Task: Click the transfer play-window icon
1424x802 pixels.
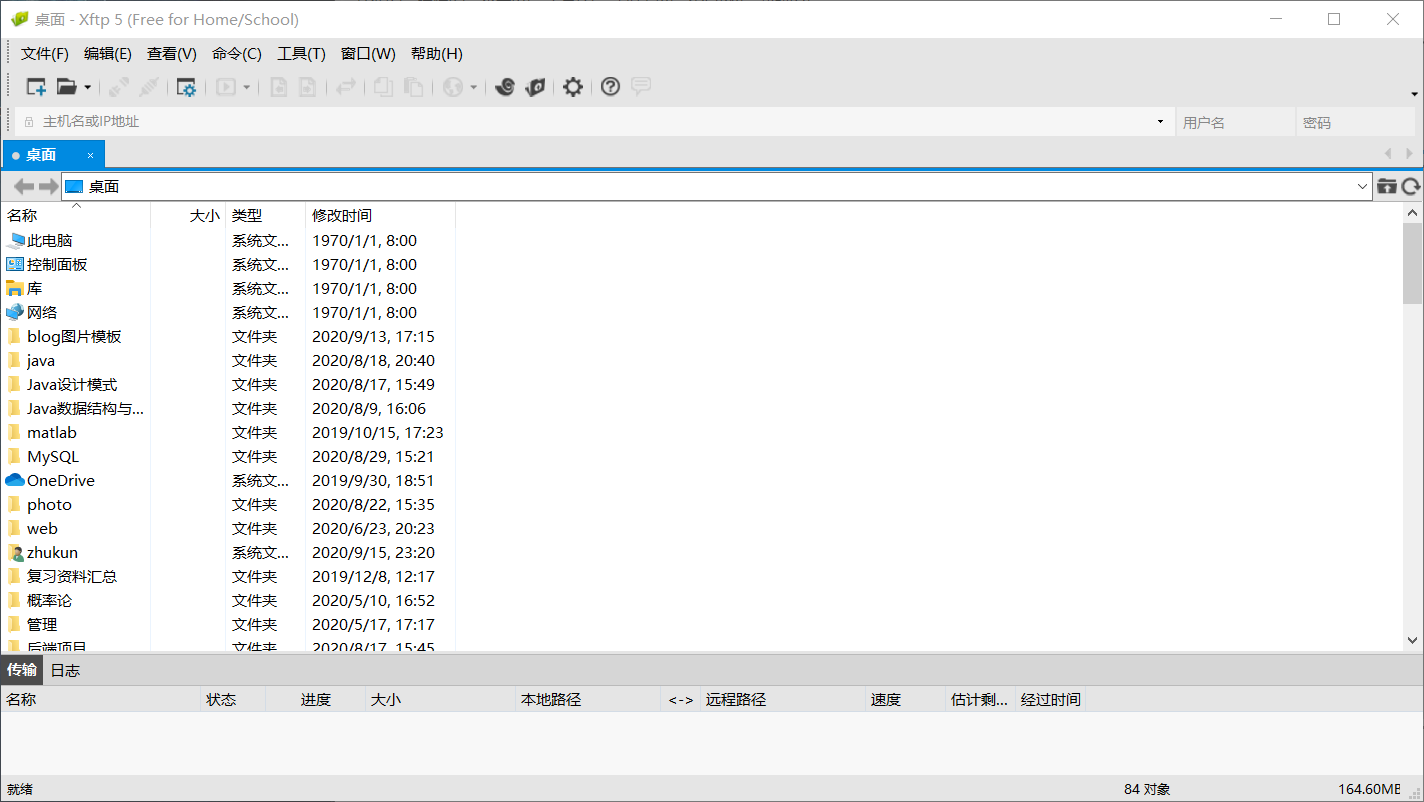Action: 226,87
